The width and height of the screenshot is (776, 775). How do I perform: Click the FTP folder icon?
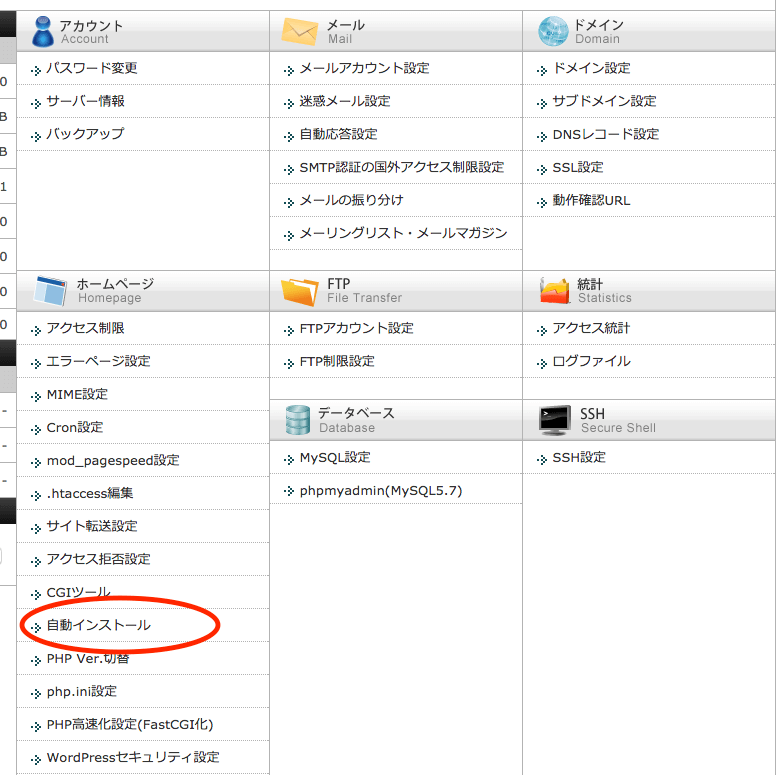coord(299,291)
